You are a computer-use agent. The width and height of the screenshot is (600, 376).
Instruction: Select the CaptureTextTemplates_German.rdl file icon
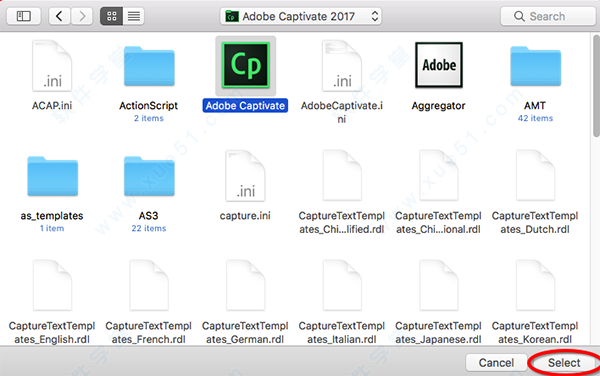[x=246, y=286]
